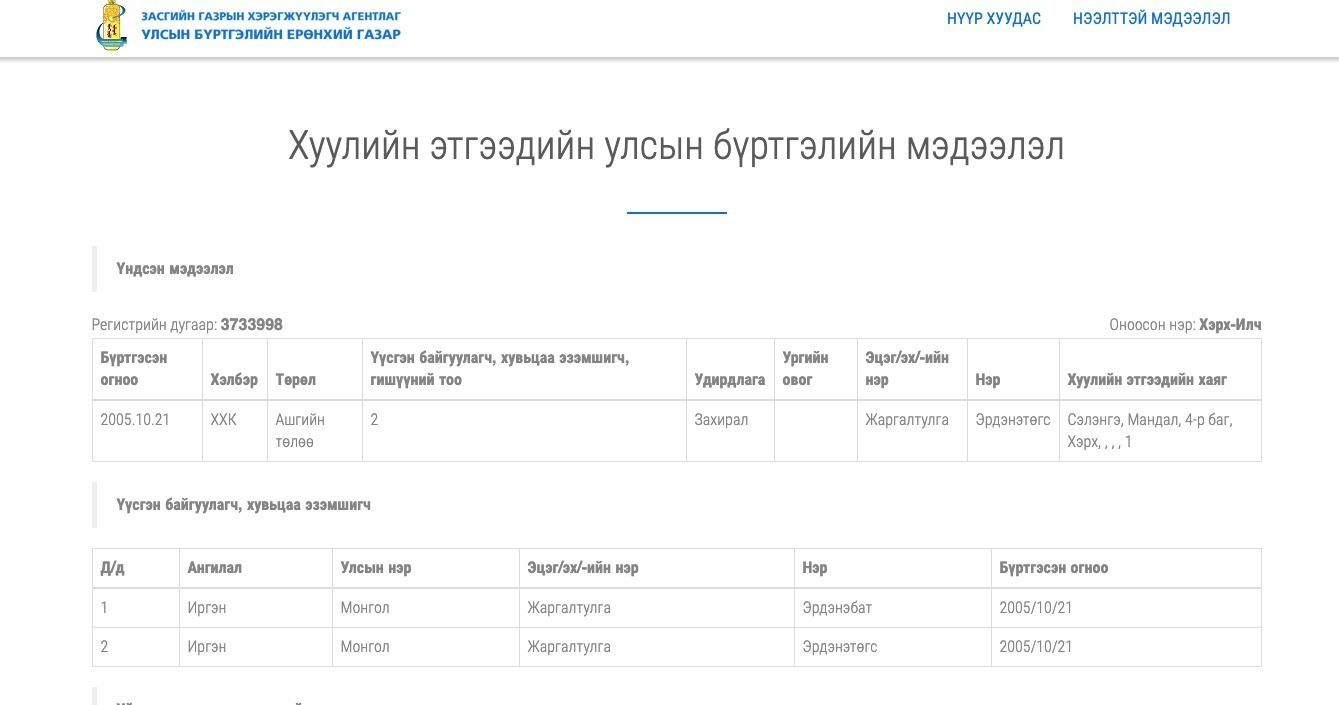Image resolution: width=1339 pixels, height=705 pixels.
Task: Click the page heading Хуулийн этгээдийн улсын бүртгэлийн мэдээлэл
Action: pyautogui.click(x=676, y=146)
